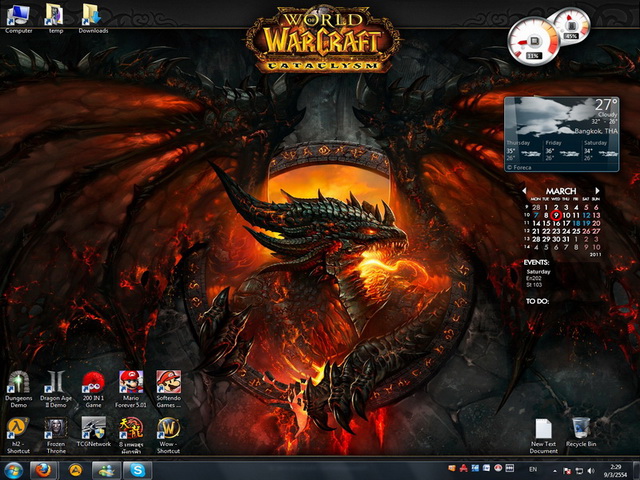Click the 27° current temperature
640x480 pixels.
coord(605,105)
